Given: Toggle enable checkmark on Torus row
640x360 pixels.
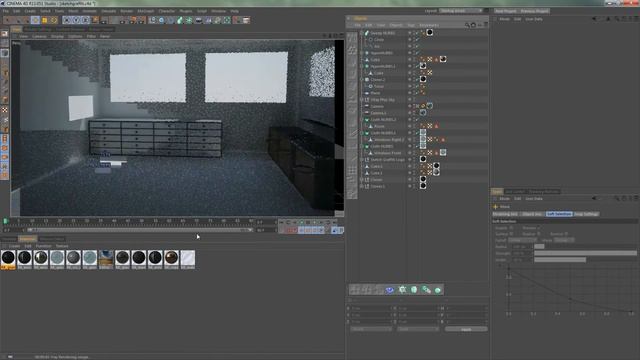Looking at the screenshot, I should tap(417, 86).
